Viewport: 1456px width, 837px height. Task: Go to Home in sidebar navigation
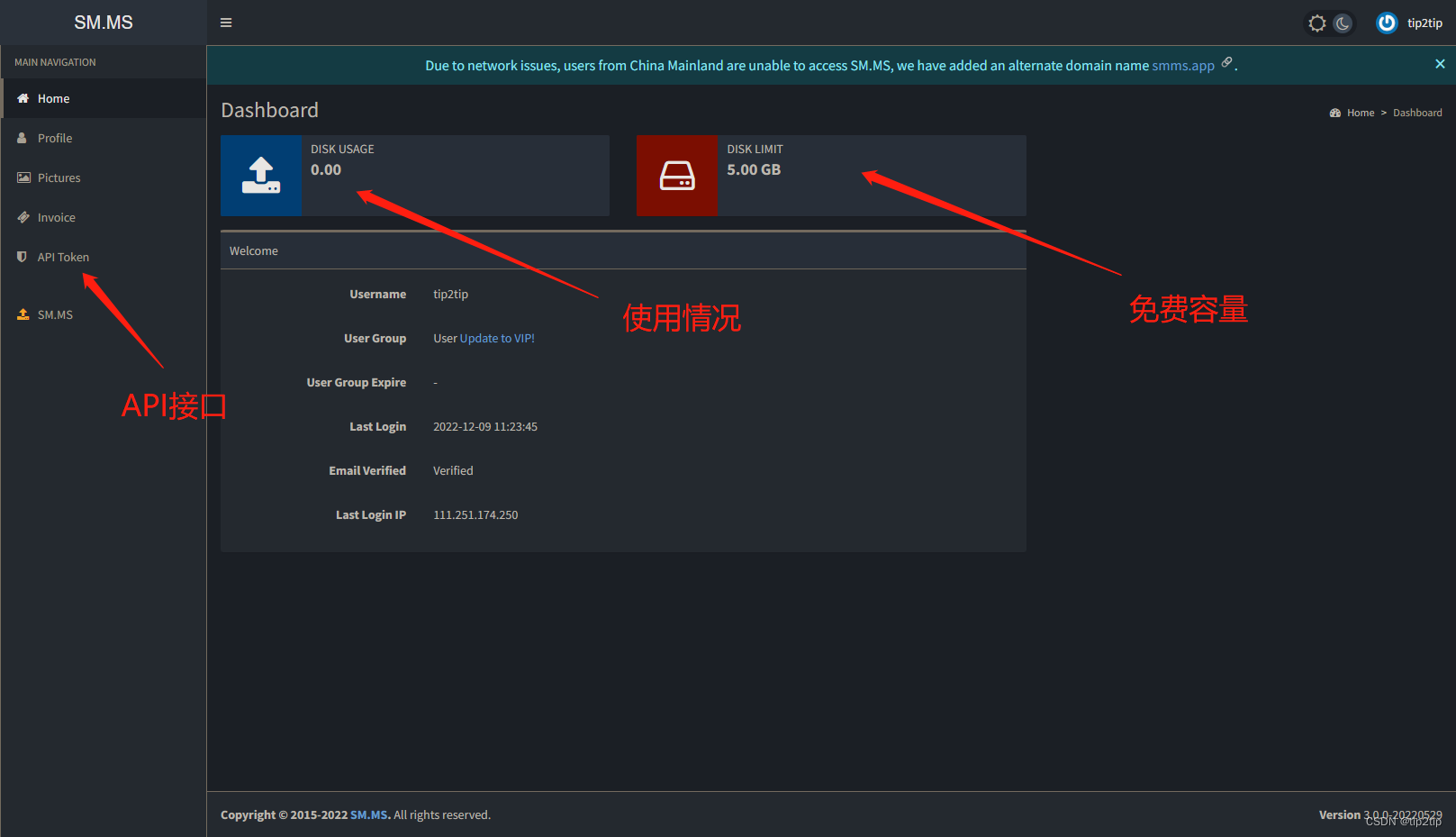(x=104, y=98)
